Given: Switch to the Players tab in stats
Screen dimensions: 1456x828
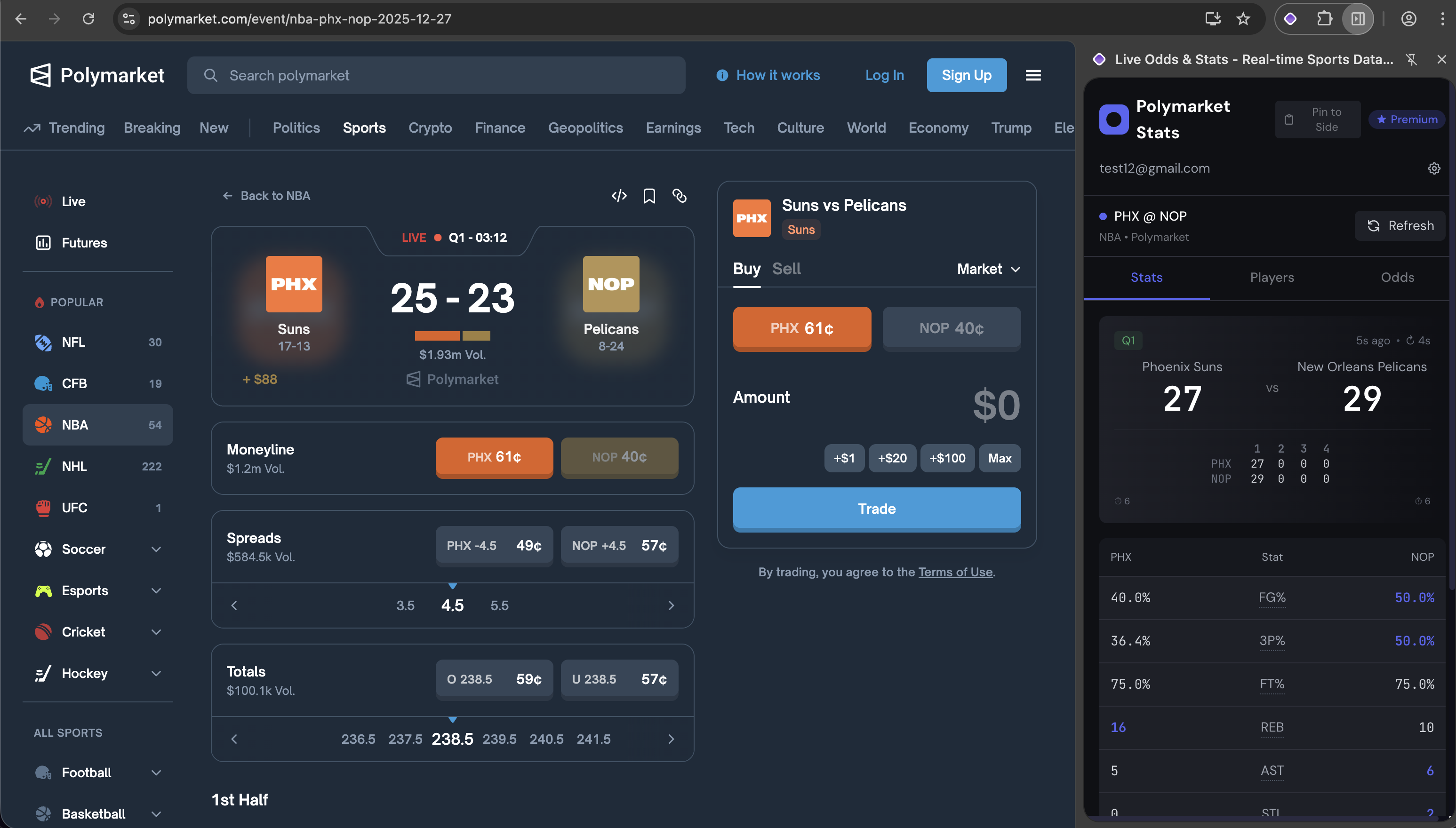Looking at the screenshot, I should tap(1272, 278).
